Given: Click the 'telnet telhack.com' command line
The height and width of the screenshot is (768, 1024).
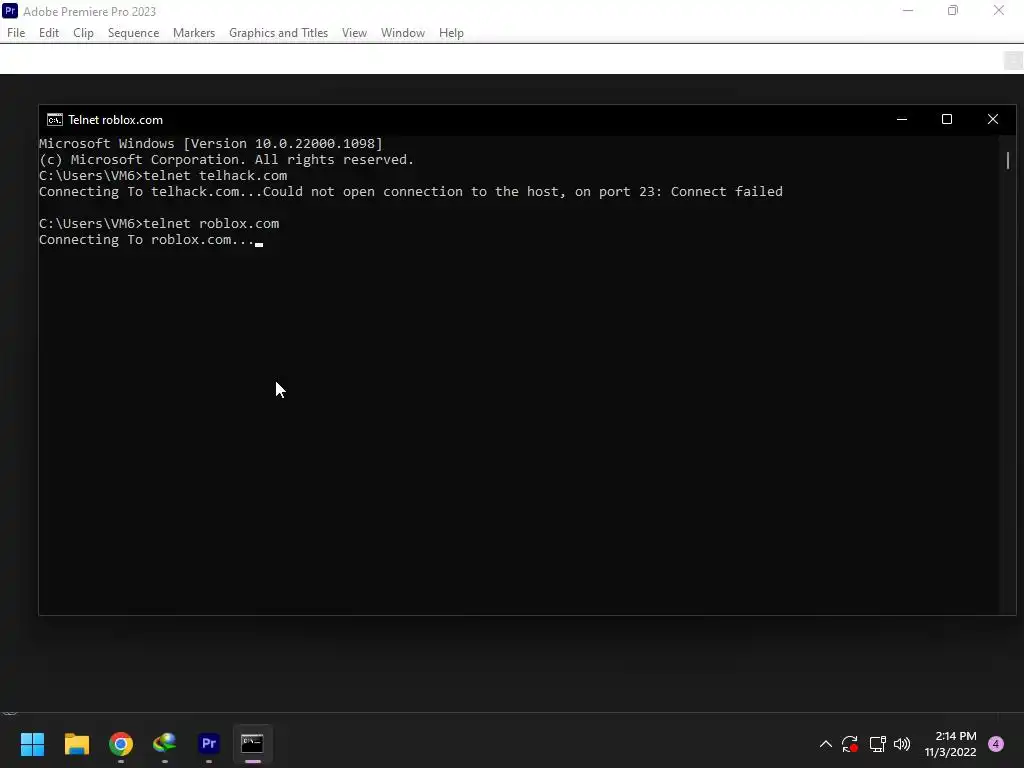Looking at the screenshot, I should [163, 176].
